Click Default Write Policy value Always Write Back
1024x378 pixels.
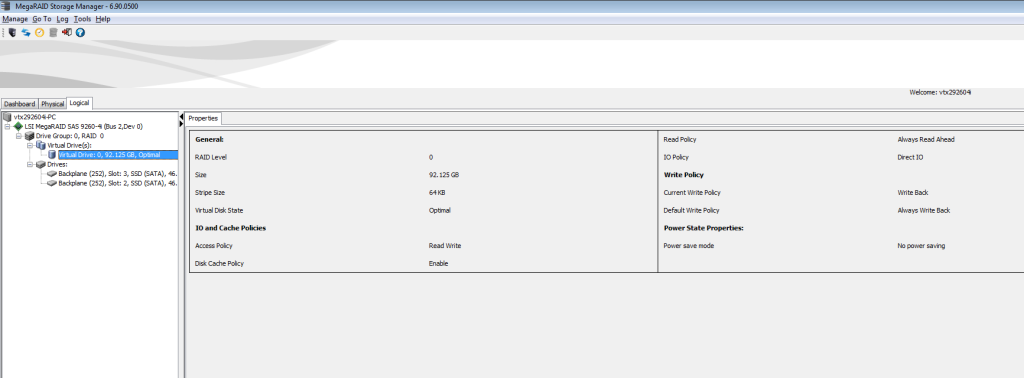(x=924, y=210)
